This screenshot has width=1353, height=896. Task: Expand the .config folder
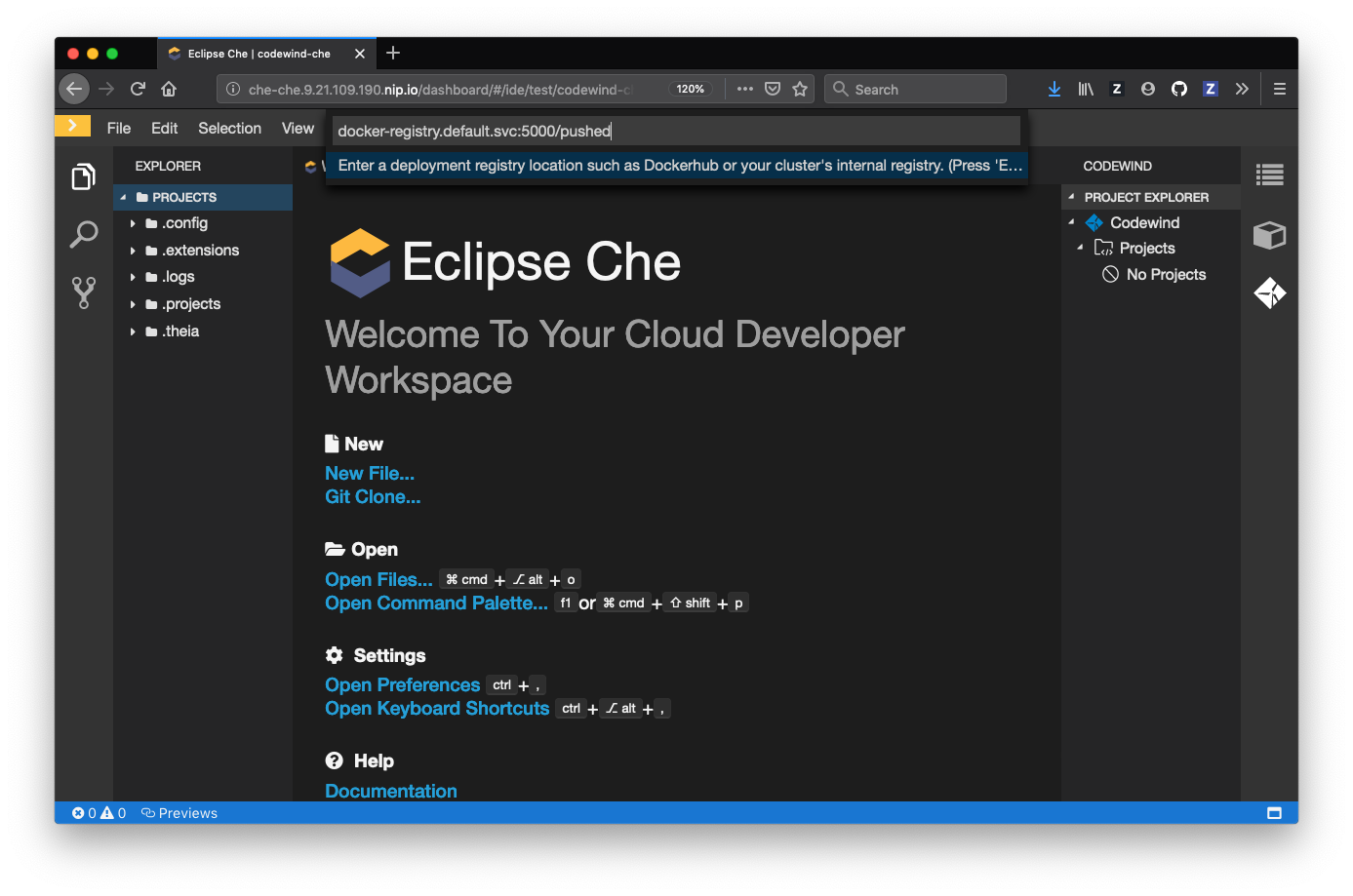tap(133, 223)
